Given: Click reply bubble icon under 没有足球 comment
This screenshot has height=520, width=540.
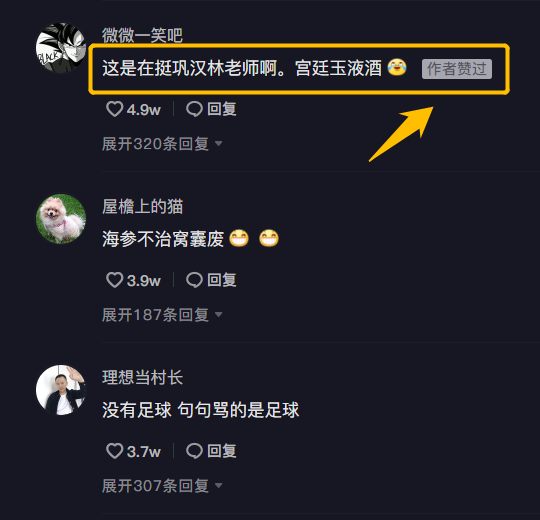Looking at the screenshot, I should (194, 451).
